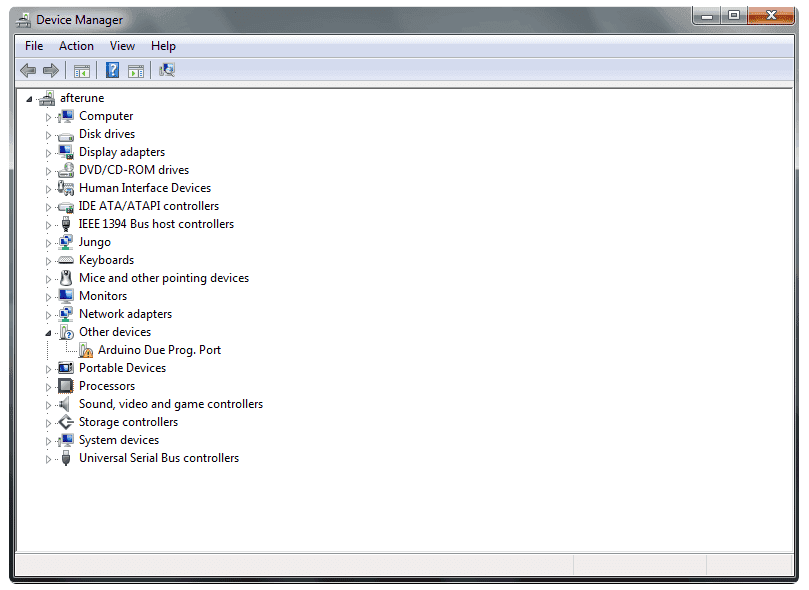Toggle the Show/Hide Console Tree button
The height and width of the screenshot is (590, 809).
tap(82, 70)
